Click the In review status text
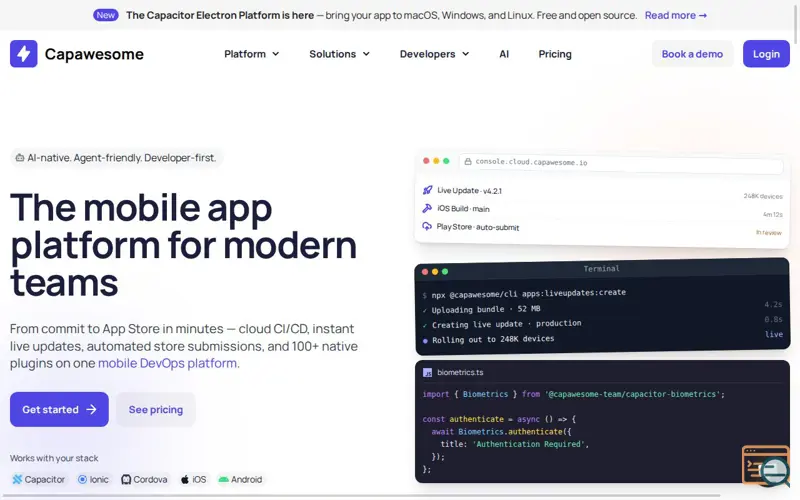Viewport: 800px width, 500px height. pos(768,233)
